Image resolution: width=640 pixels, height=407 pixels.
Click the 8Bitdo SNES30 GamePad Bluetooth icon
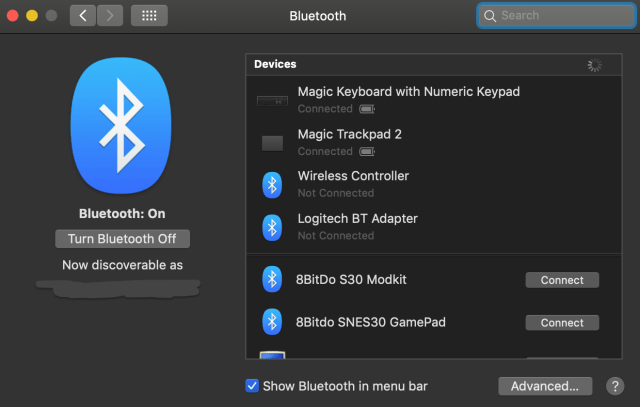[x=272, y=322]
